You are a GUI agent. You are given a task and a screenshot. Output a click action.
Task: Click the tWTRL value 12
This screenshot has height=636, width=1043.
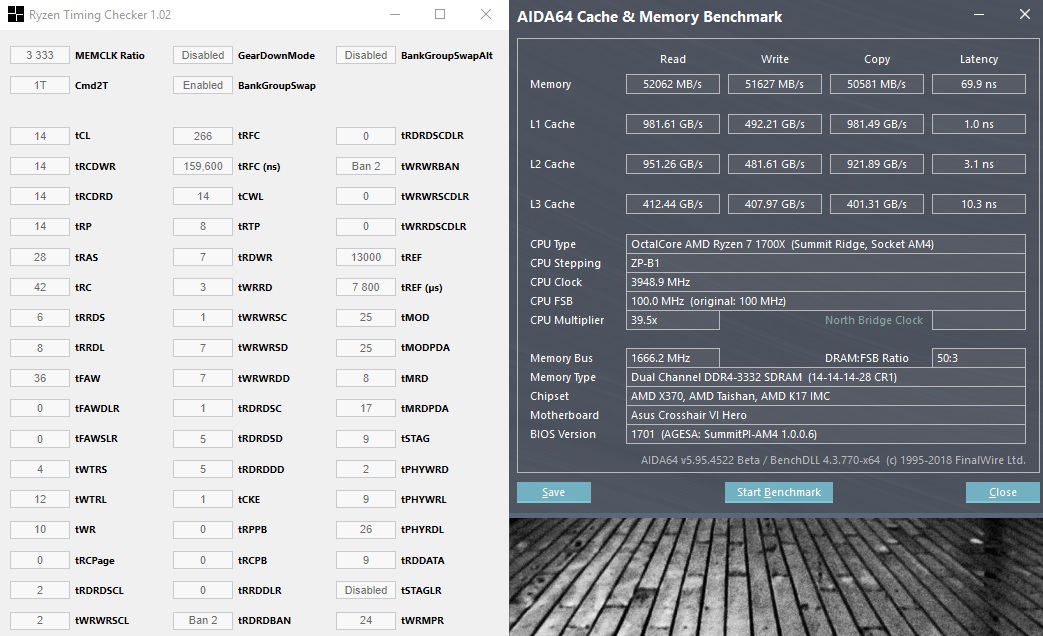click(40, 499)
